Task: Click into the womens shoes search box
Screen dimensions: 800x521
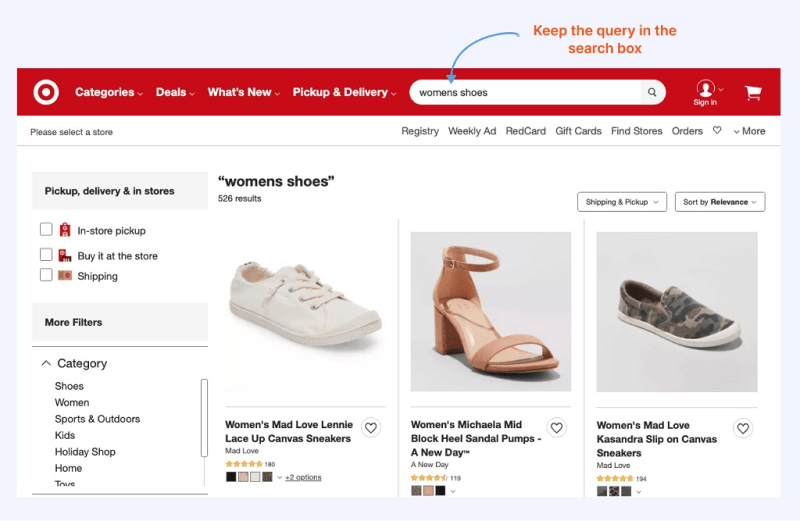Action: click(x=526, y=92)
